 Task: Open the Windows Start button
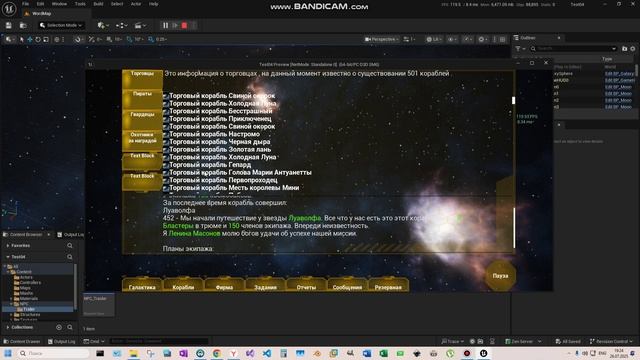pos(7,353)
